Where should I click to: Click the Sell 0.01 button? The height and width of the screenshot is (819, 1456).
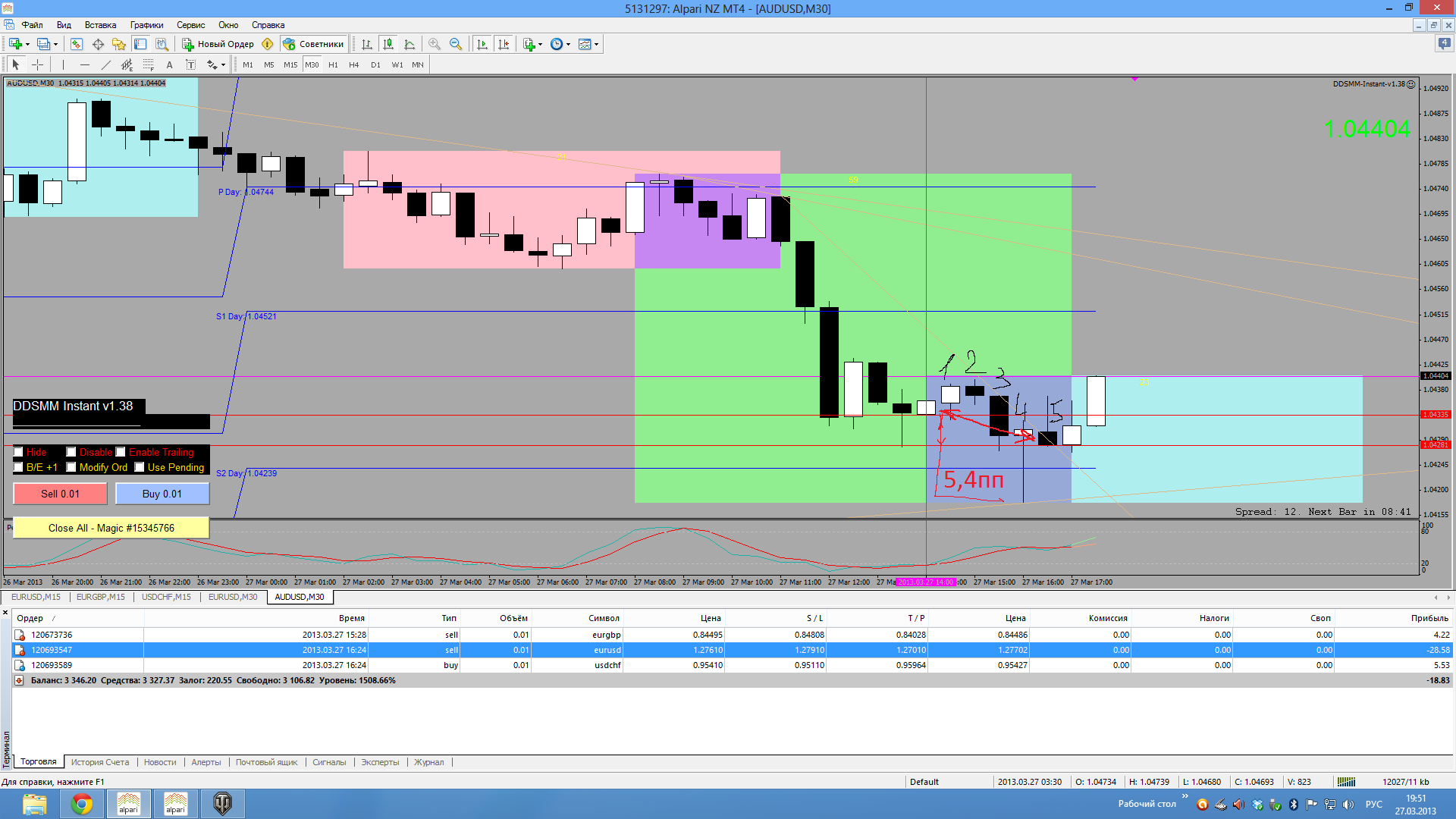(60, 494)
